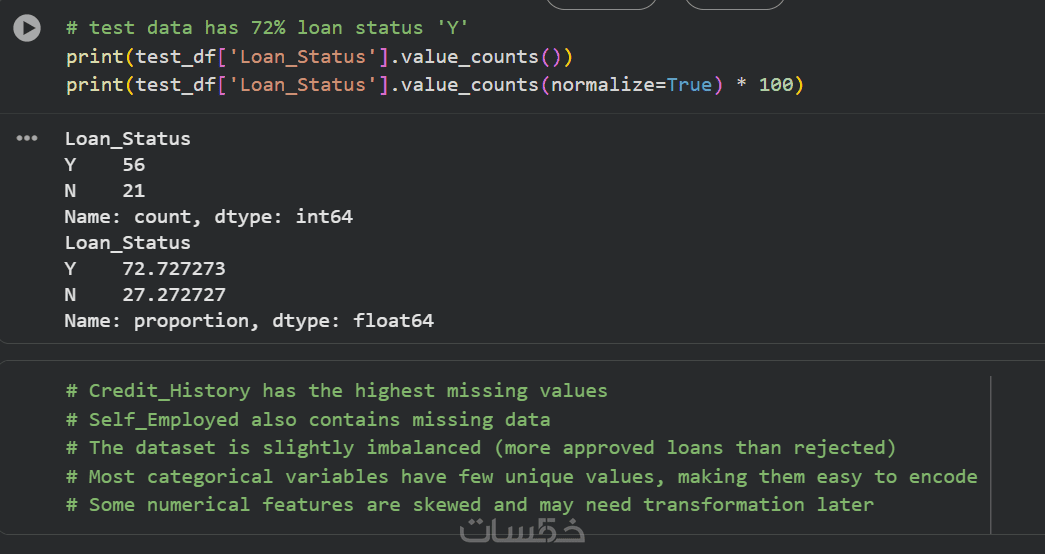Click the Y 56 count output row

click(x=105, y=165)
